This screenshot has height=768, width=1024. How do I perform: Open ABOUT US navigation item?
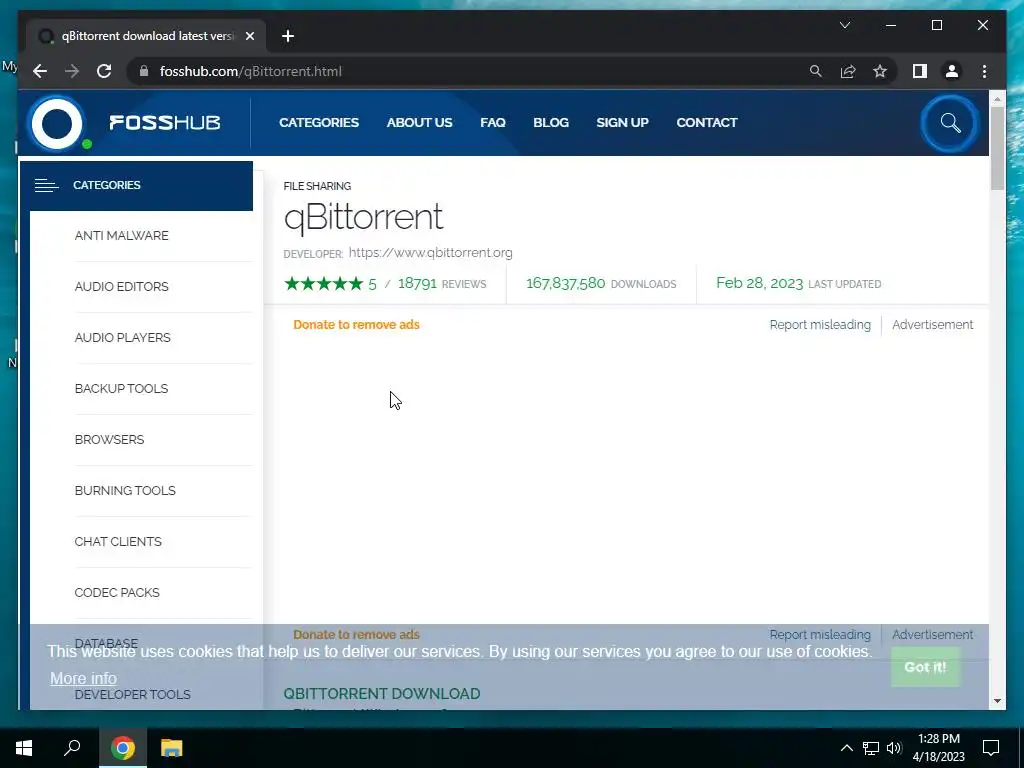tap(419, 123)
